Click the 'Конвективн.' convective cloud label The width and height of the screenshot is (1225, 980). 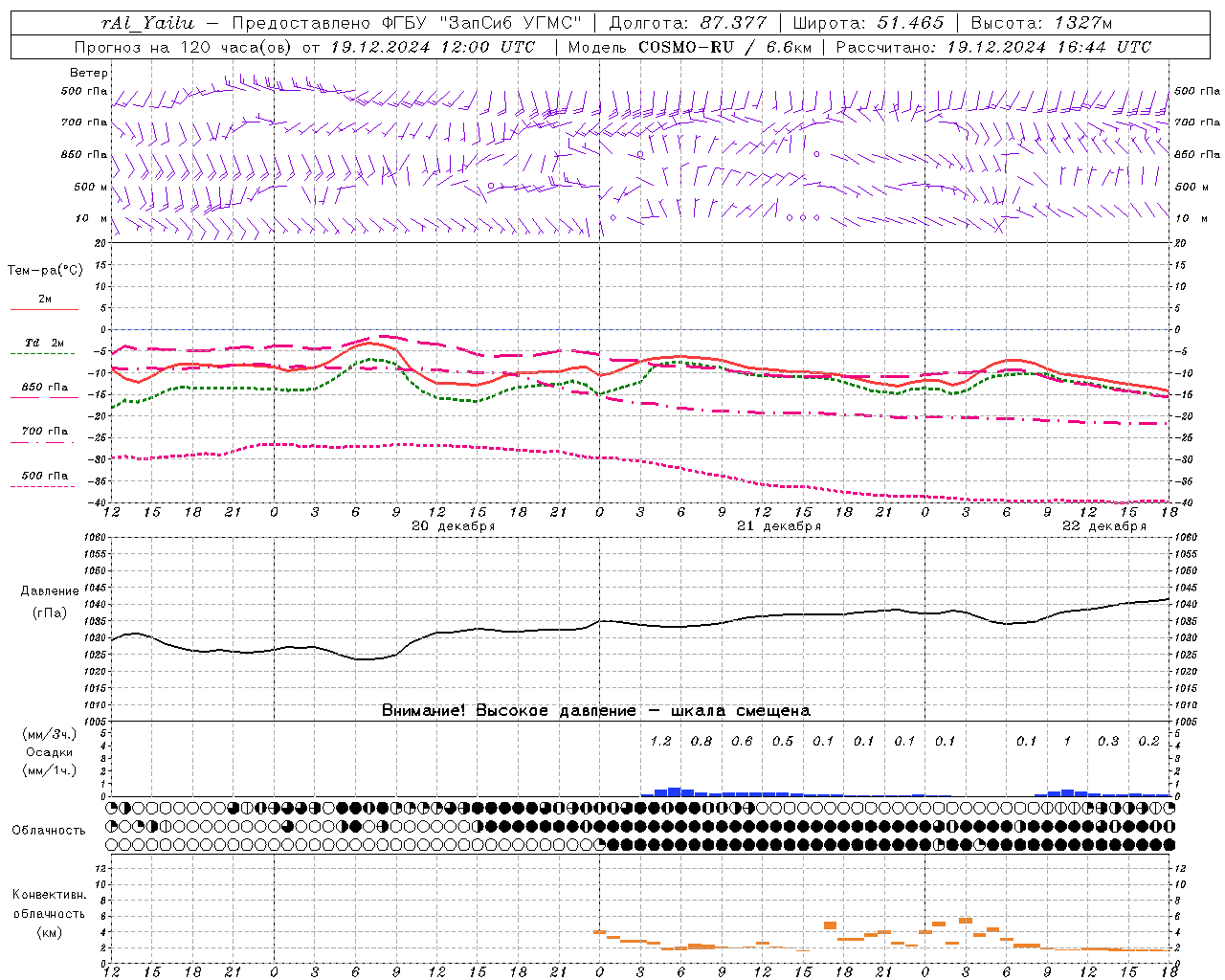click(49, 895)
